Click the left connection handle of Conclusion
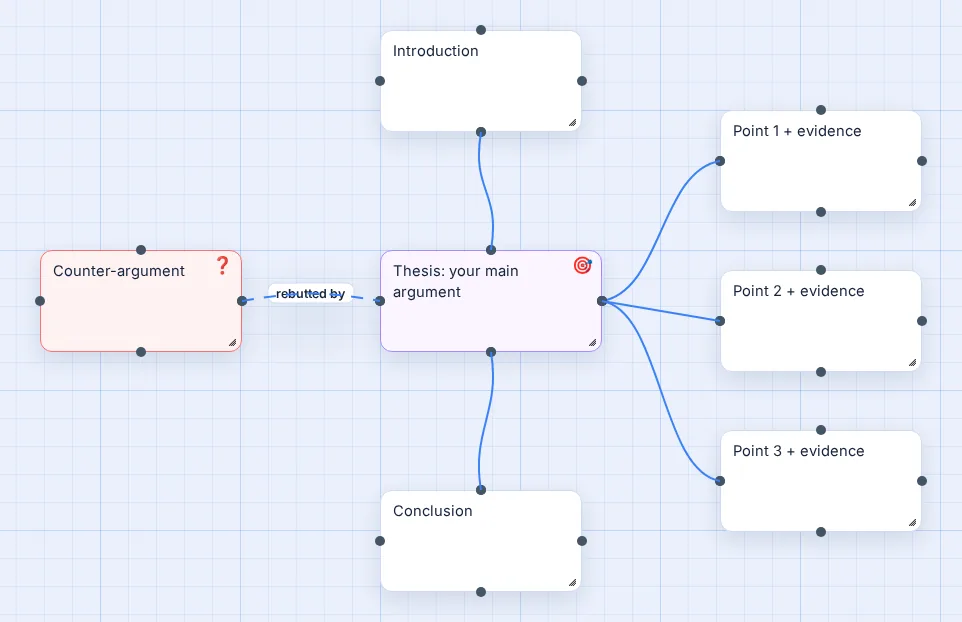 pos(380,541)
